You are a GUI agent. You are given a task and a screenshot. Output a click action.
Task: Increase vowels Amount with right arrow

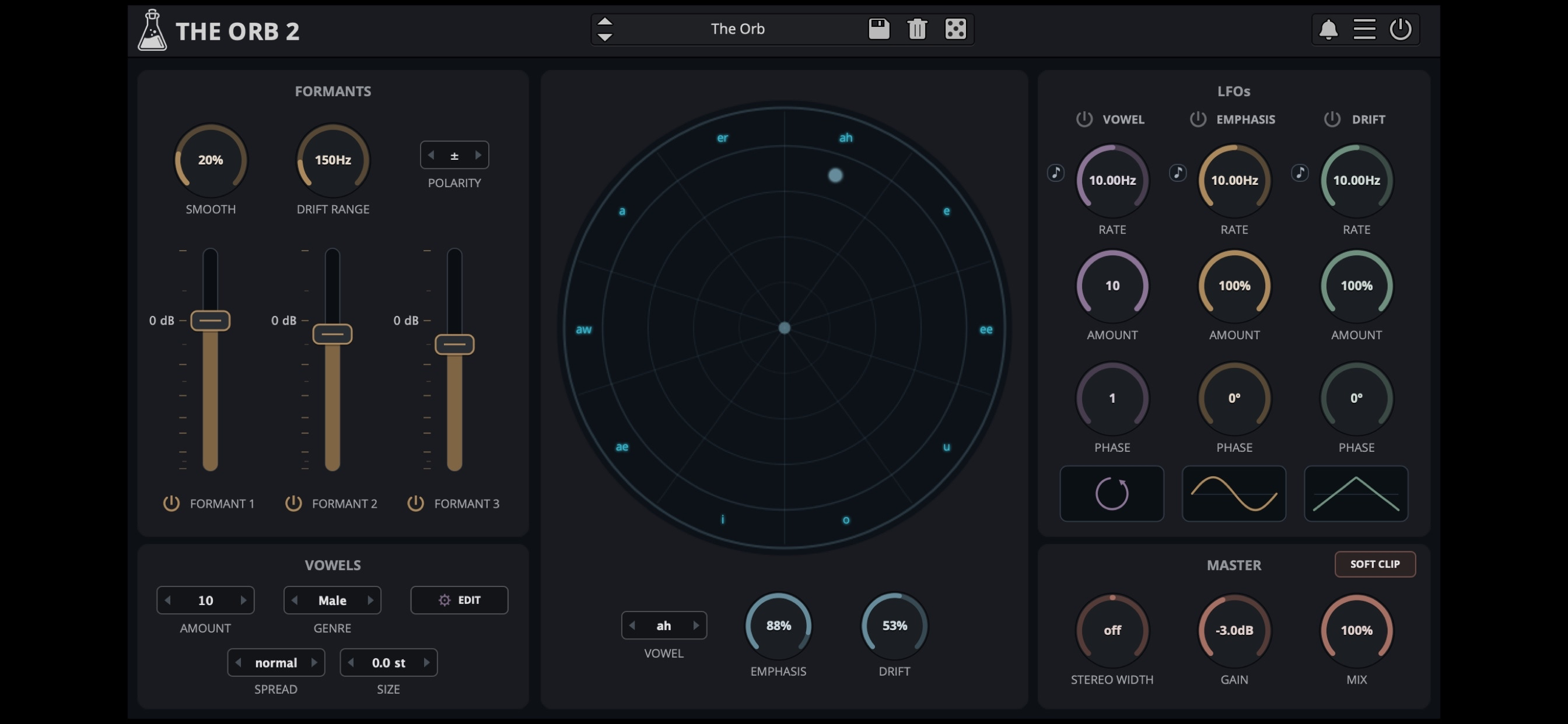point(243,600)
